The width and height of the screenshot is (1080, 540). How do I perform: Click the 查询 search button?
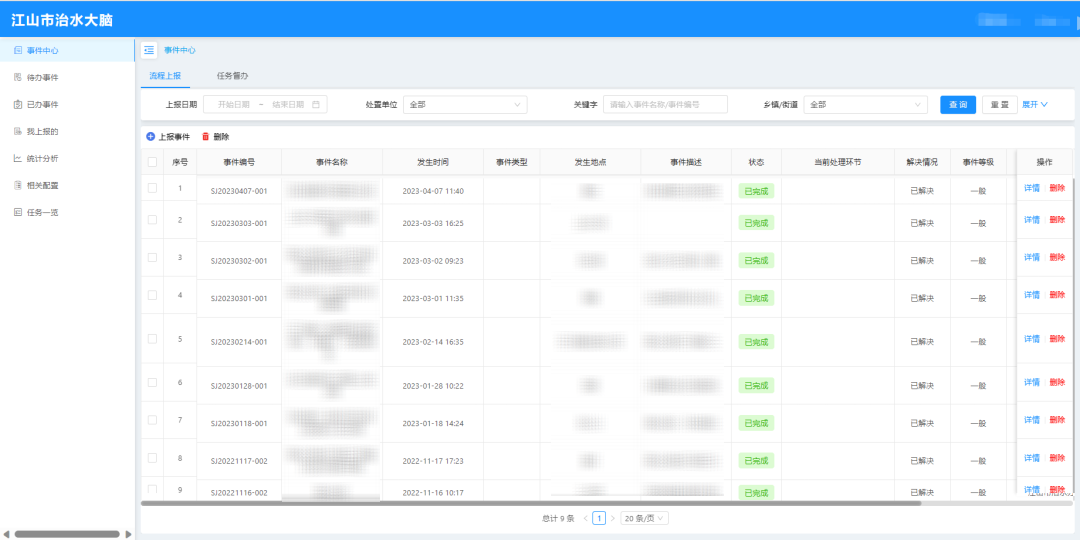coord(958,105)
